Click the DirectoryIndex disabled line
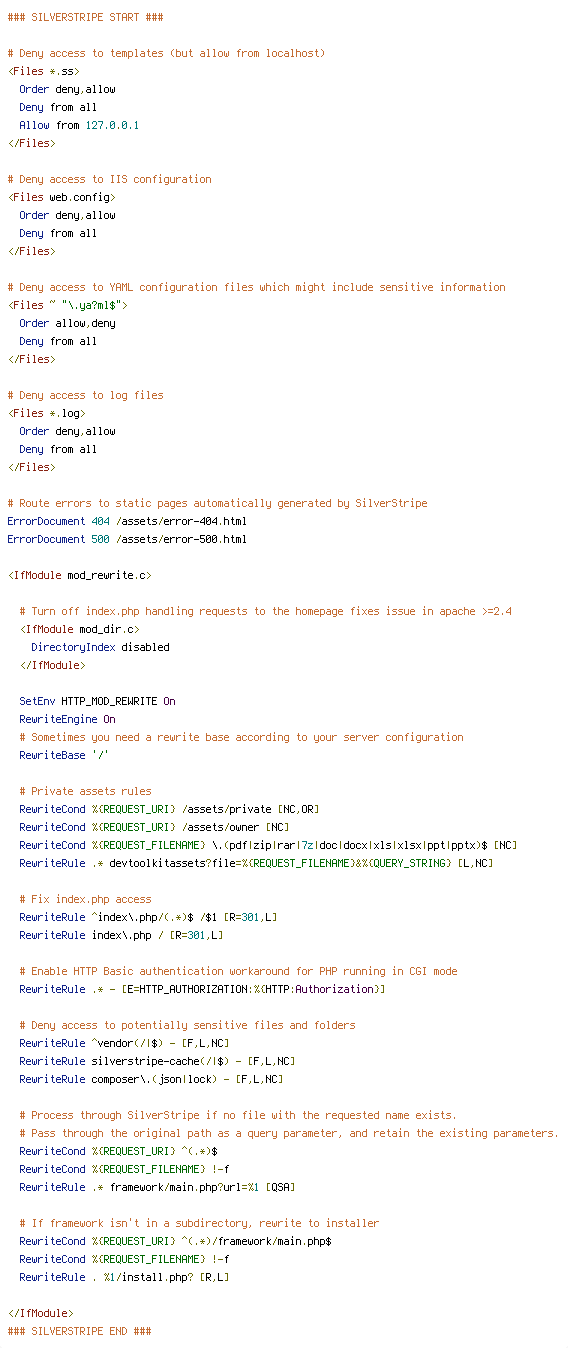 [x=100, y=647]
